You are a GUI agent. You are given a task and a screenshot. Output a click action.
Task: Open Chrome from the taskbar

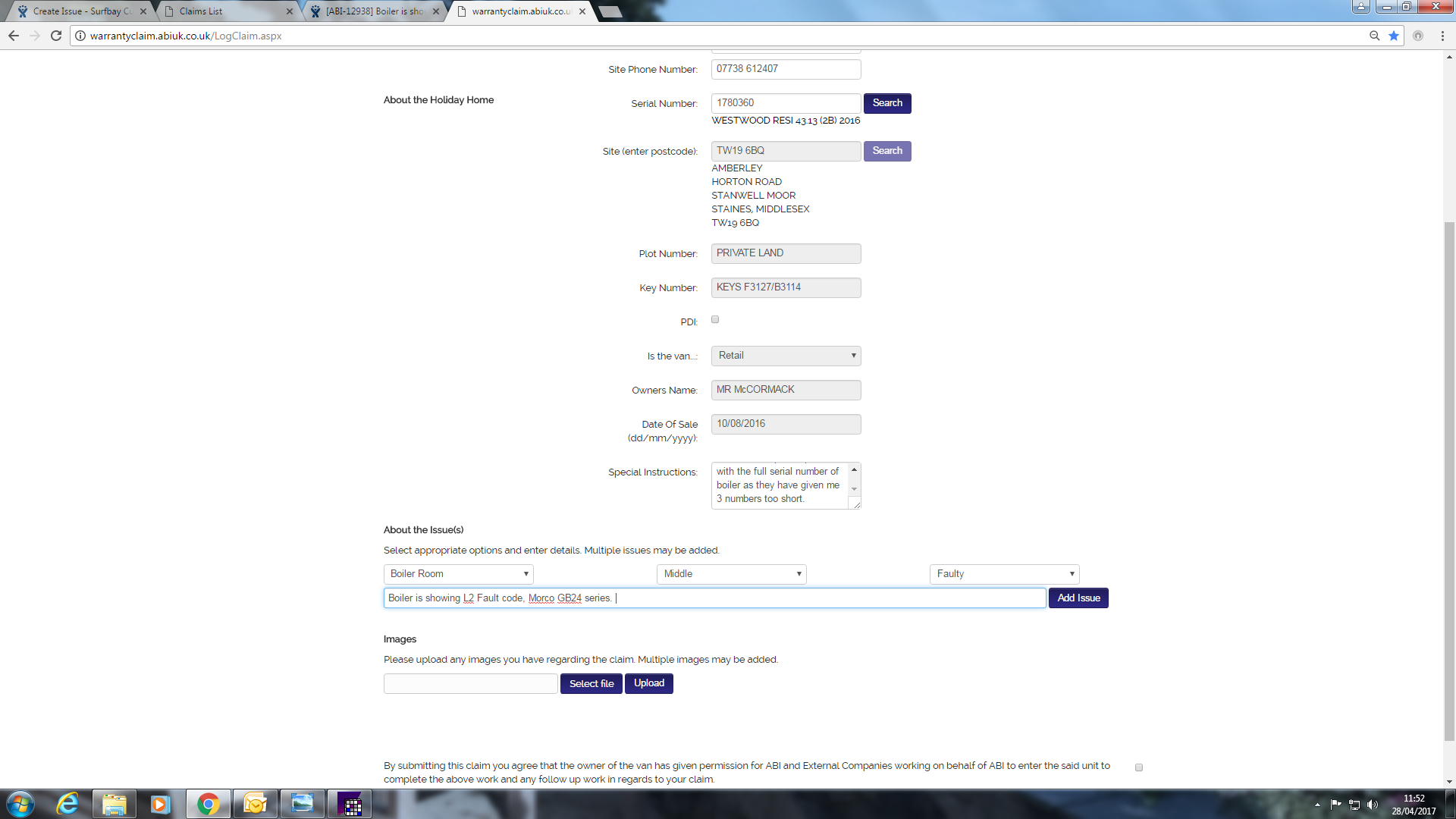tap(208, 804)
